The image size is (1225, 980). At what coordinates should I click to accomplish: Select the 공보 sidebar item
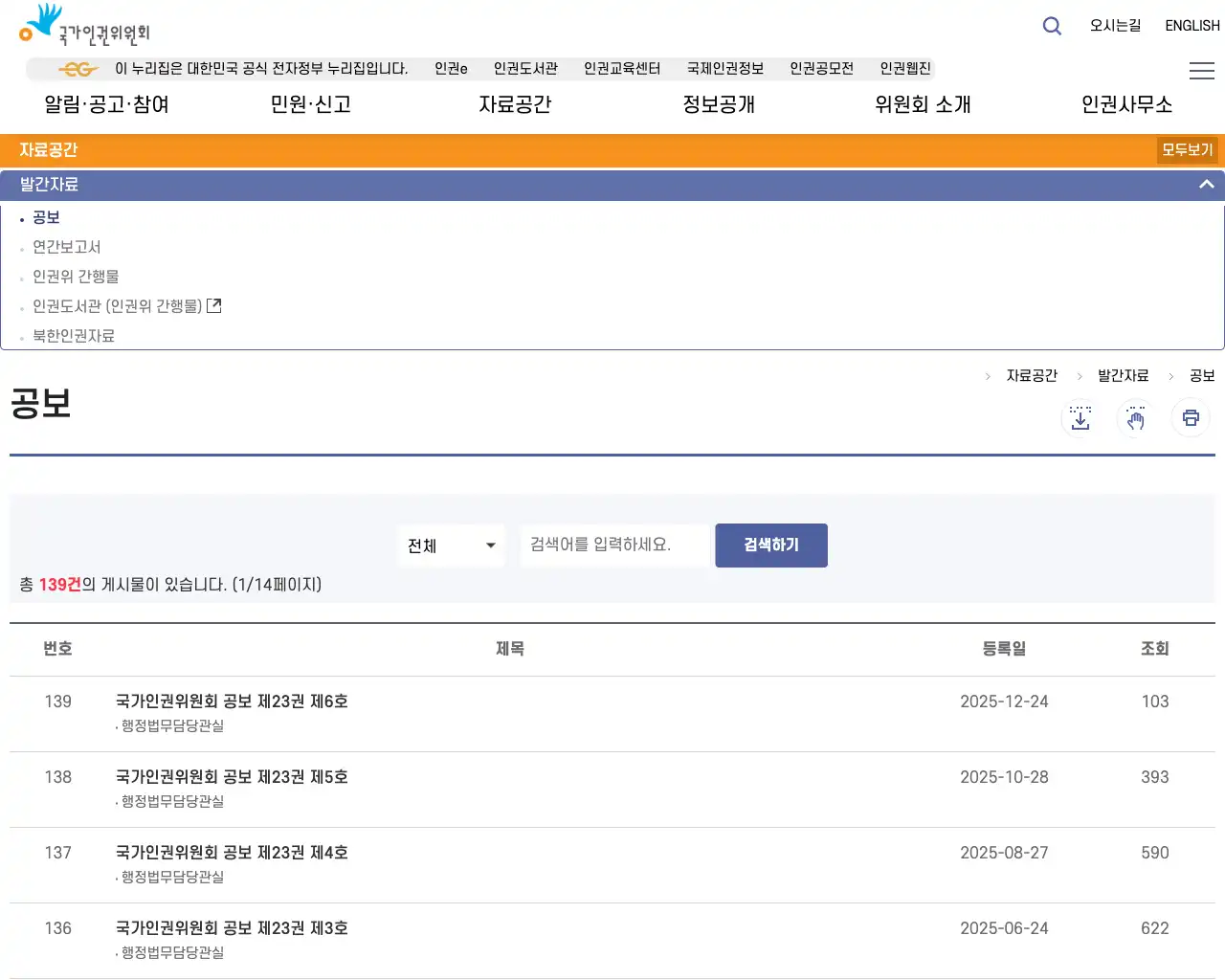point(46,217)
